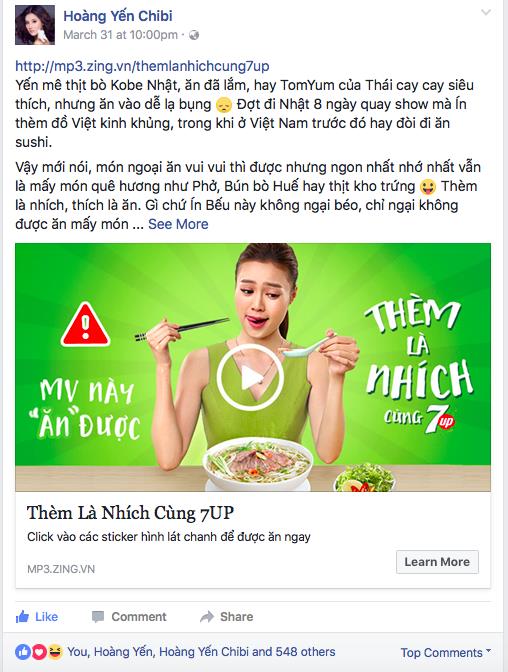Expand the Top Comments sort dropdown
Viewport: 508px width, 672px height.
[x=446, y=652]
